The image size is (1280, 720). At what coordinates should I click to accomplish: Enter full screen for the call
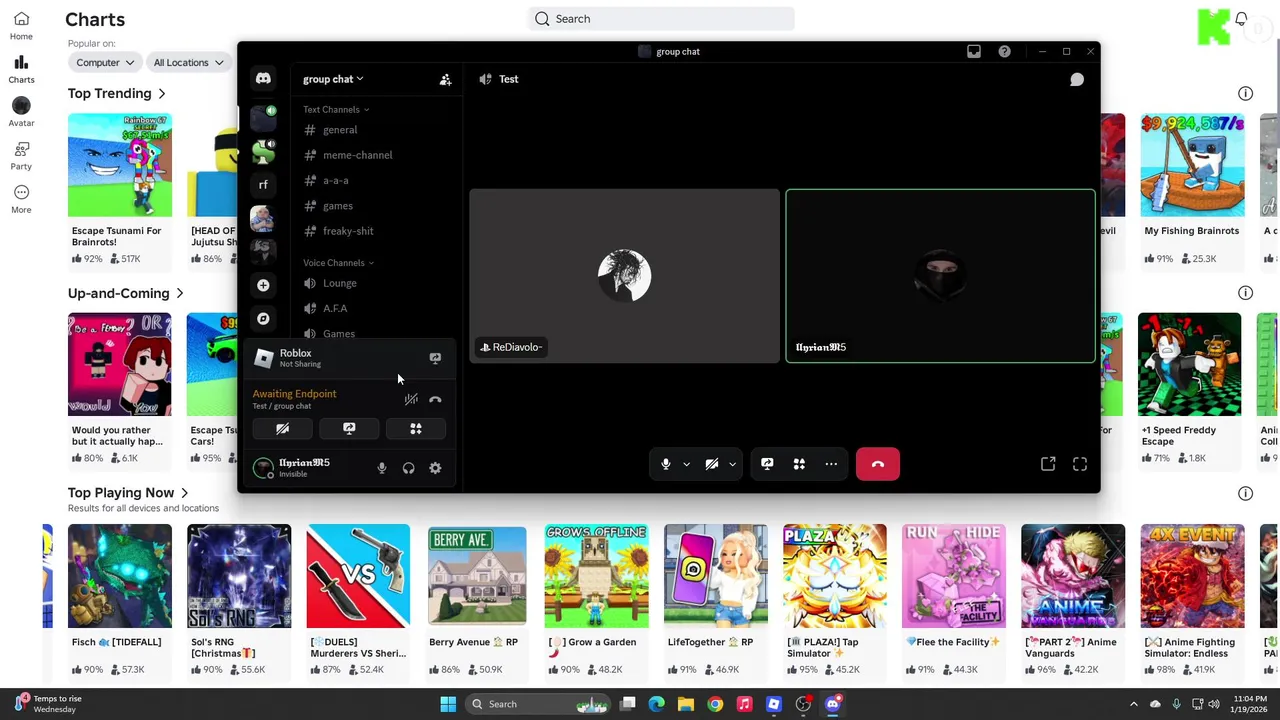(x=1080, y=464)
